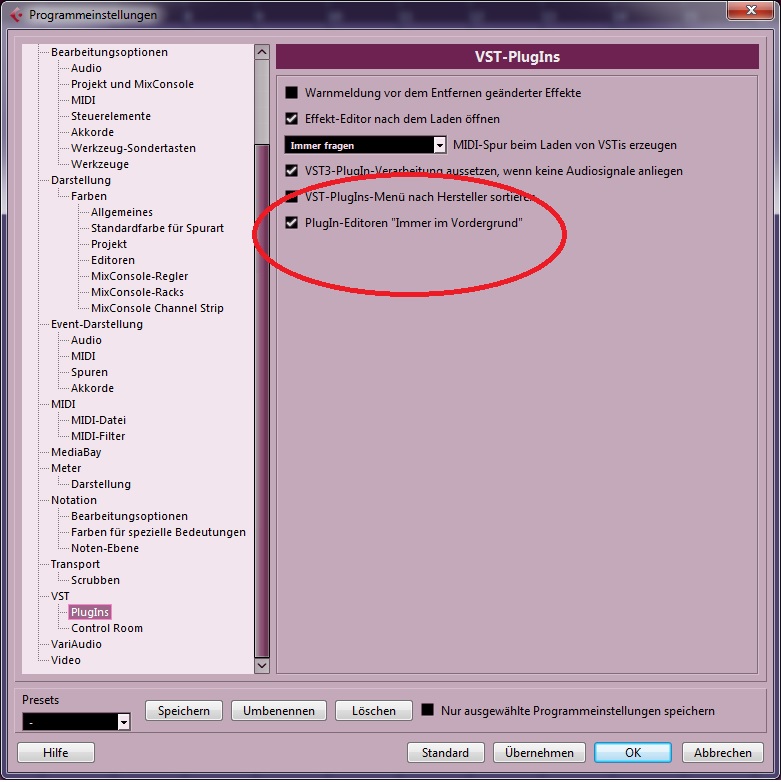This screenshot has width=781, height=782.
Task: Select Video at bottom of tree
Action: [x=65, y=660]
